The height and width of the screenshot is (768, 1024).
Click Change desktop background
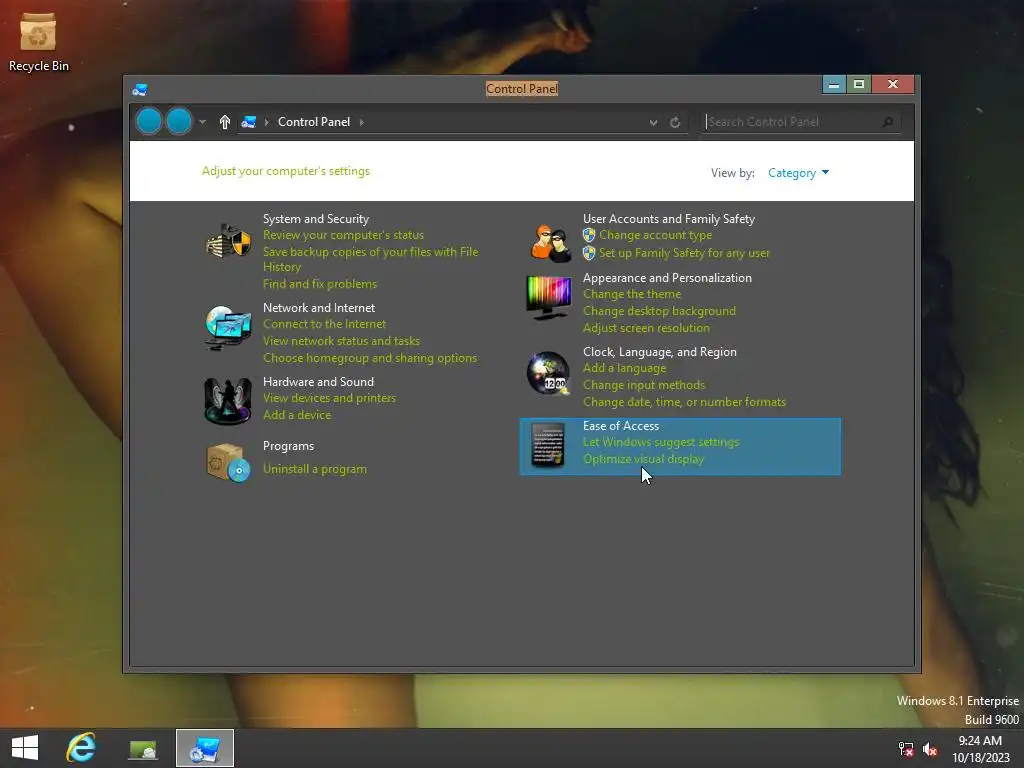659,311
